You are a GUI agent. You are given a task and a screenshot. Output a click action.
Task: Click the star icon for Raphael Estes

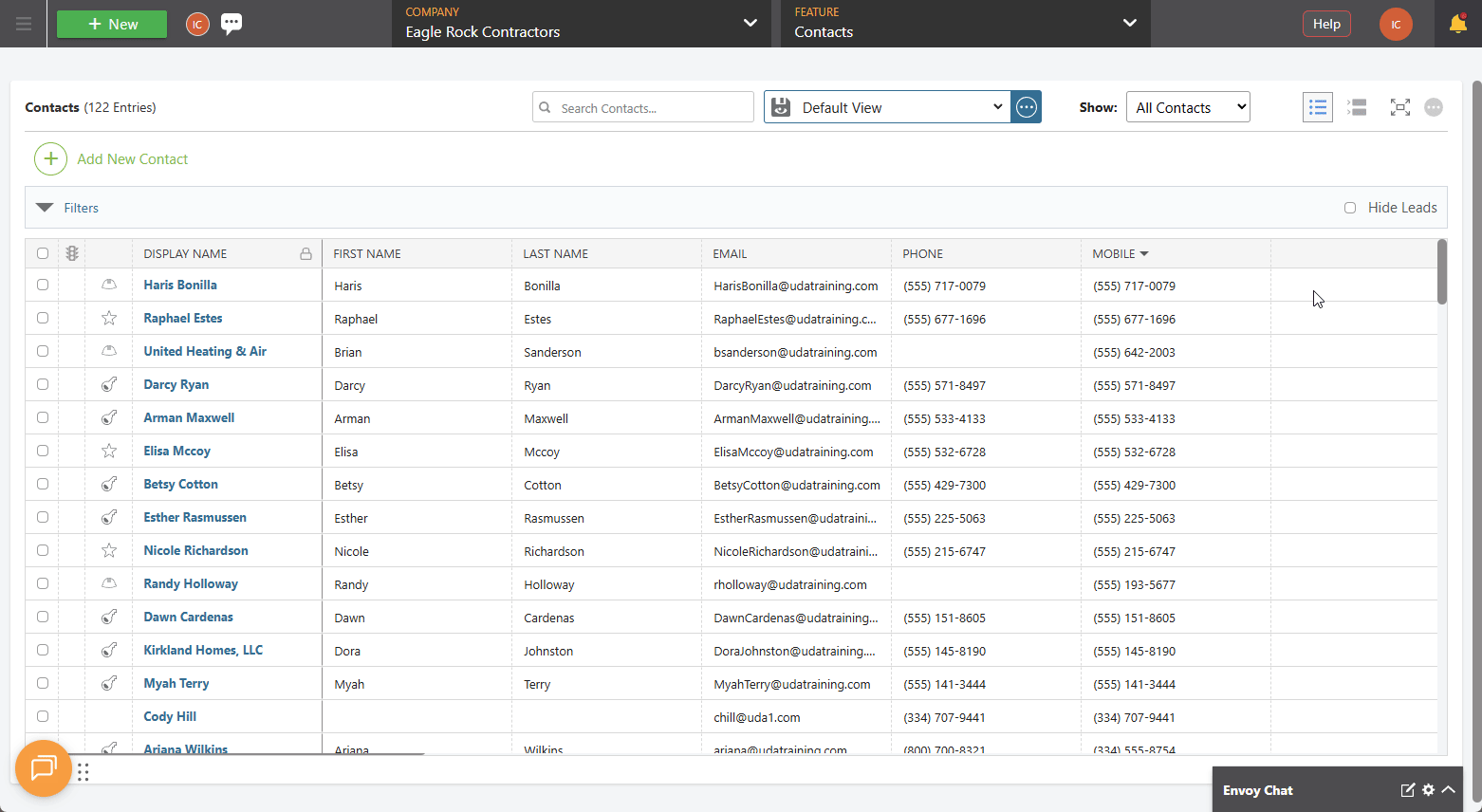pos(109,318)
